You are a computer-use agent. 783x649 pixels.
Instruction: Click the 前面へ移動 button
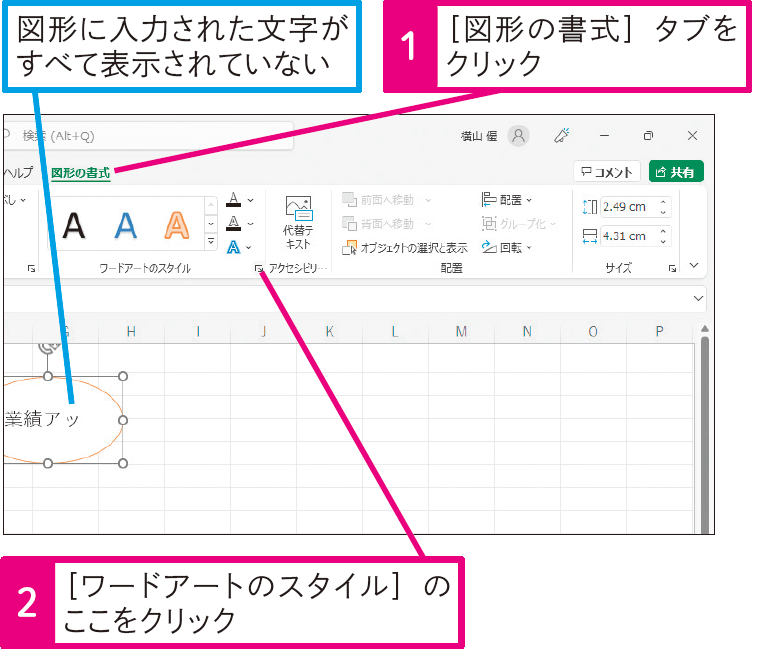(378, 200)
